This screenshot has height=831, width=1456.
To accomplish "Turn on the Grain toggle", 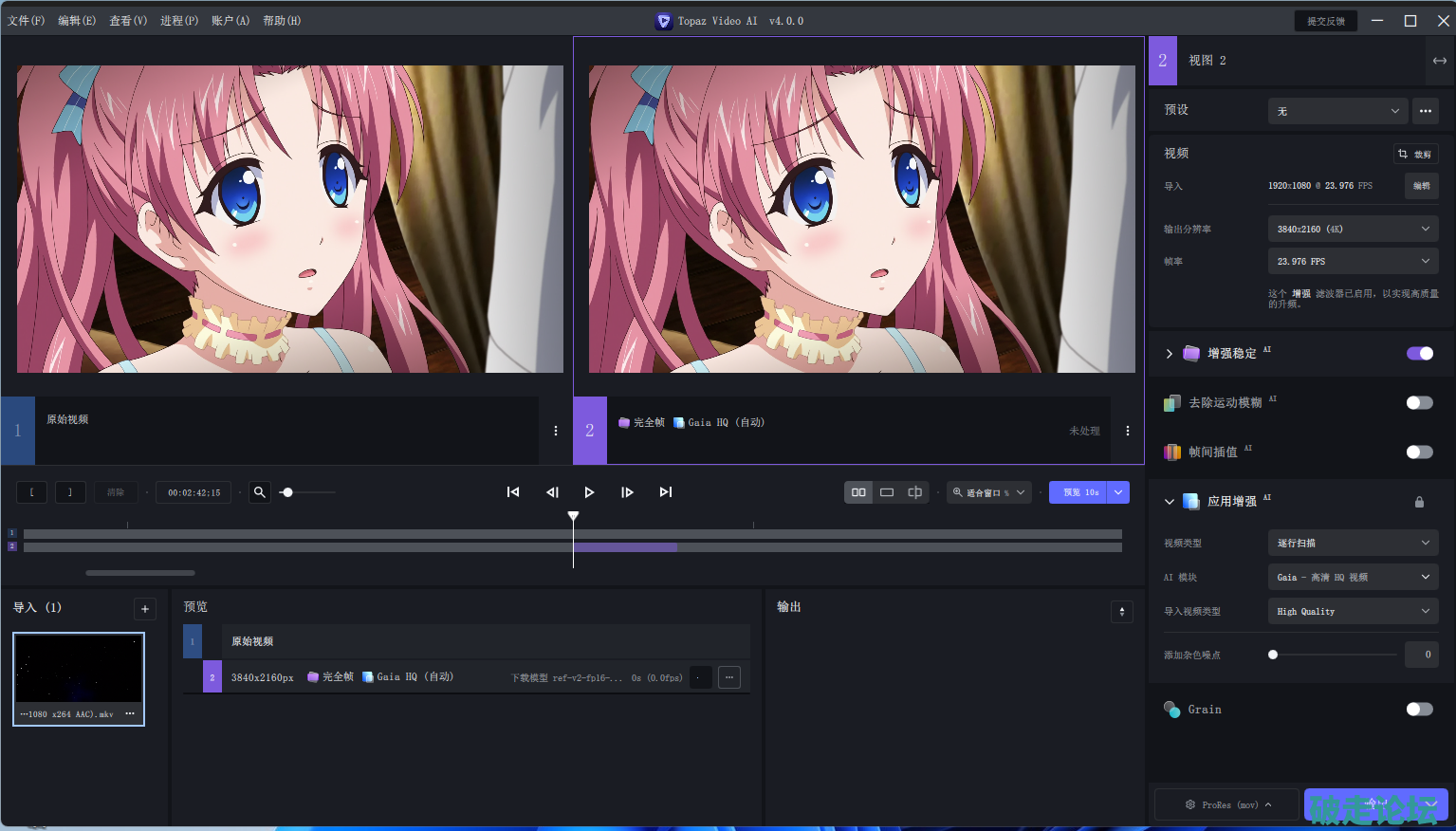I will pos(1419,710).
